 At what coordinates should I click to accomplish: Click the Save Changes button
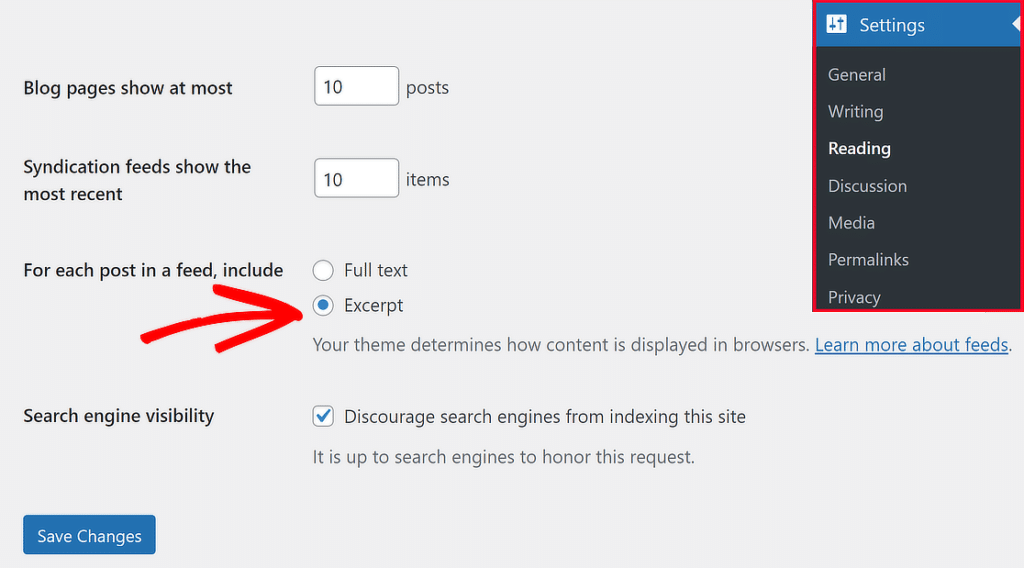[x=89, y=536]
